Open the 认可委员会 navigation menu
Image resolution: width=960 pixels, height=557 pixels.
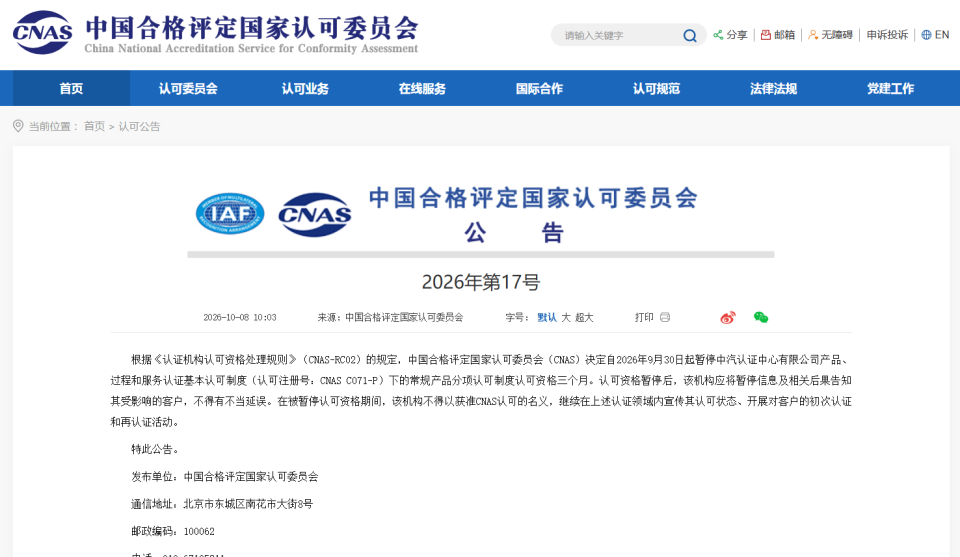tap(188, 88)
